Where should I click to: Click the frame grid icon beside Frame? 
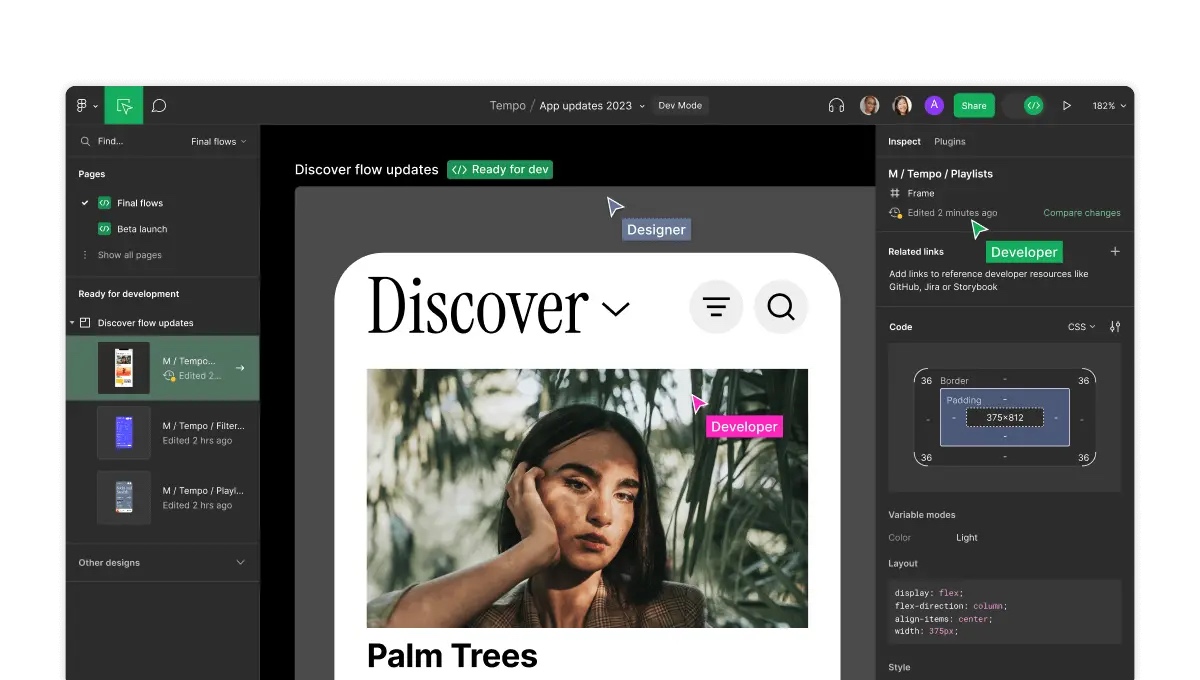click(x=895, y=193)
